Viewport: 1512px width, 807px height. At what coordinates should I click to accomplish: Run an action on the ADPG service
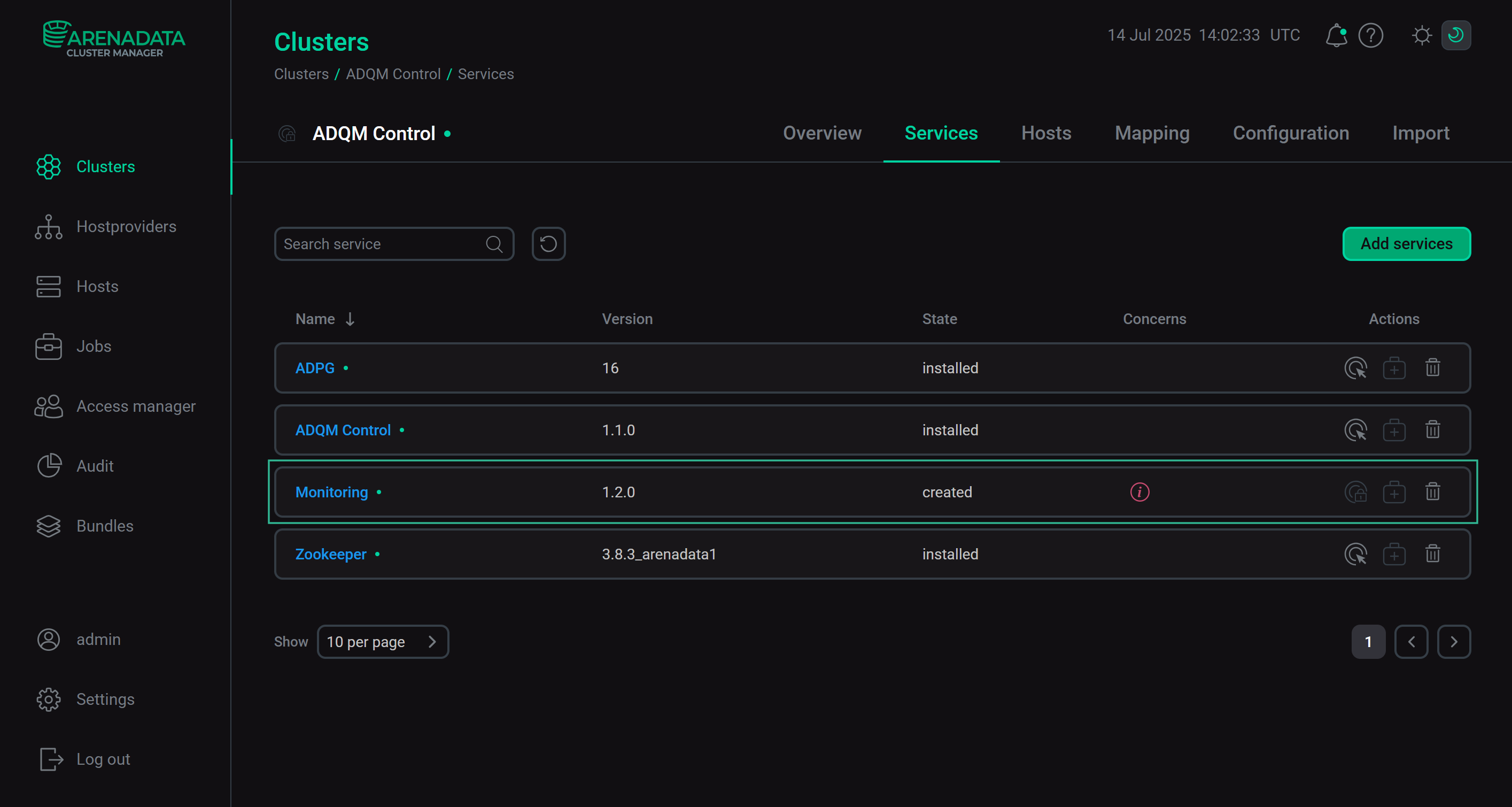point(1355,368)
